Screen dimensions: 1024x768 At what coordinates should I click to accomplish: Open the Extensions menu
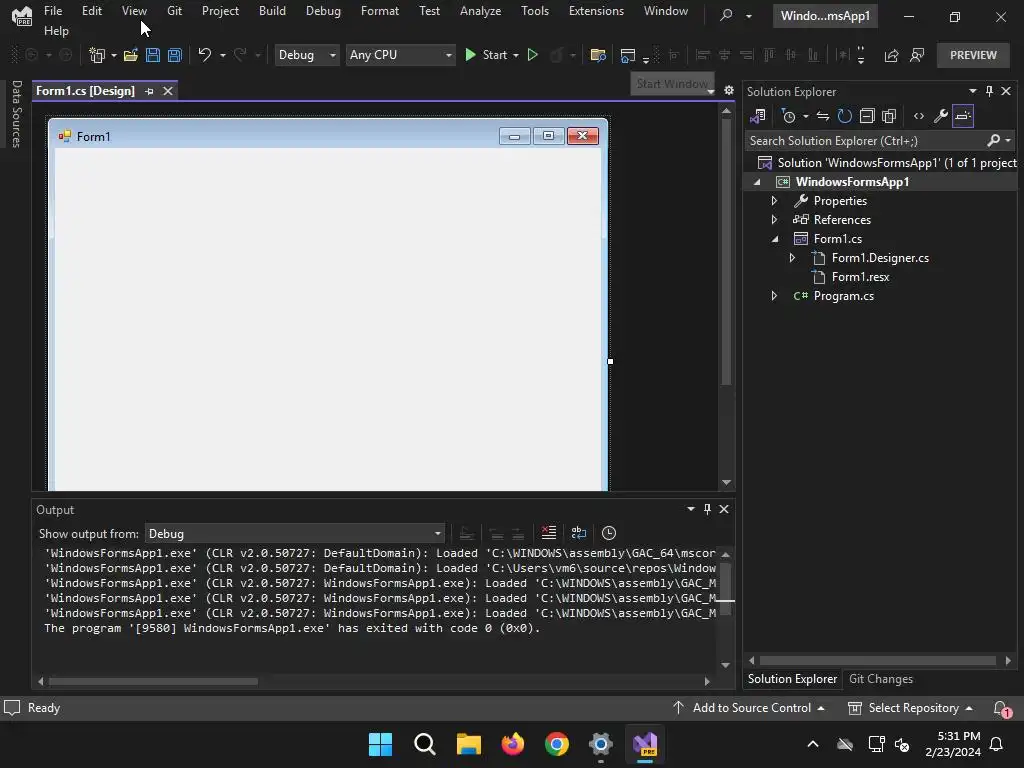[596, 10]
